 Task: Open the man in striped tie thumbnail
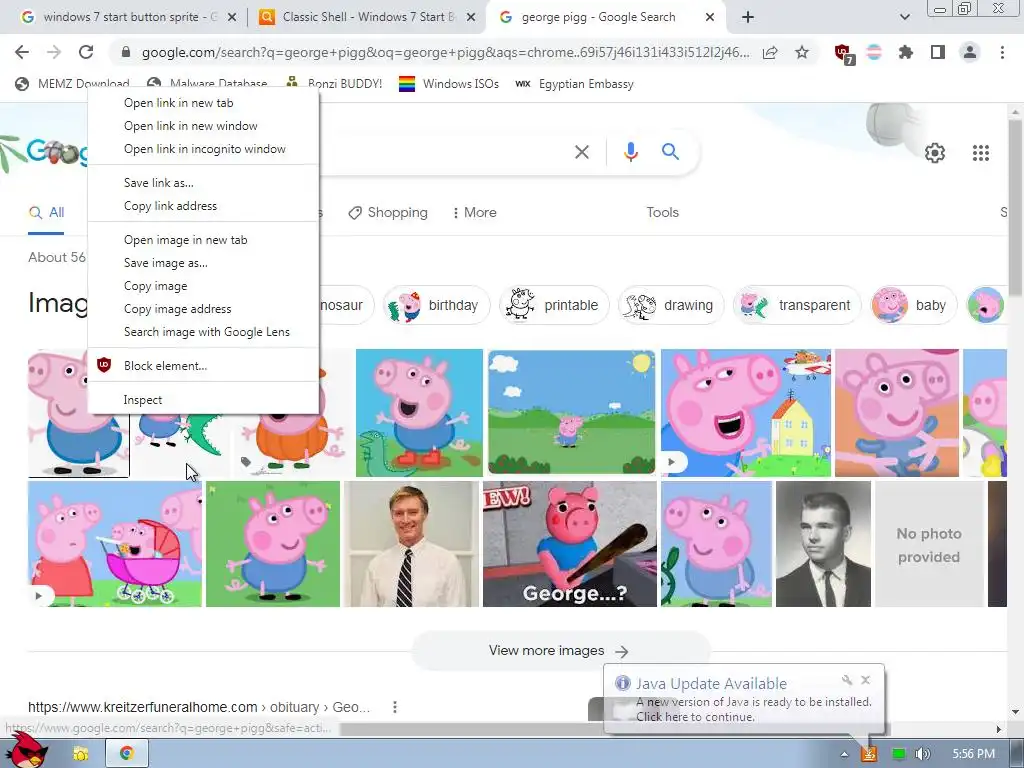point(411,544)
